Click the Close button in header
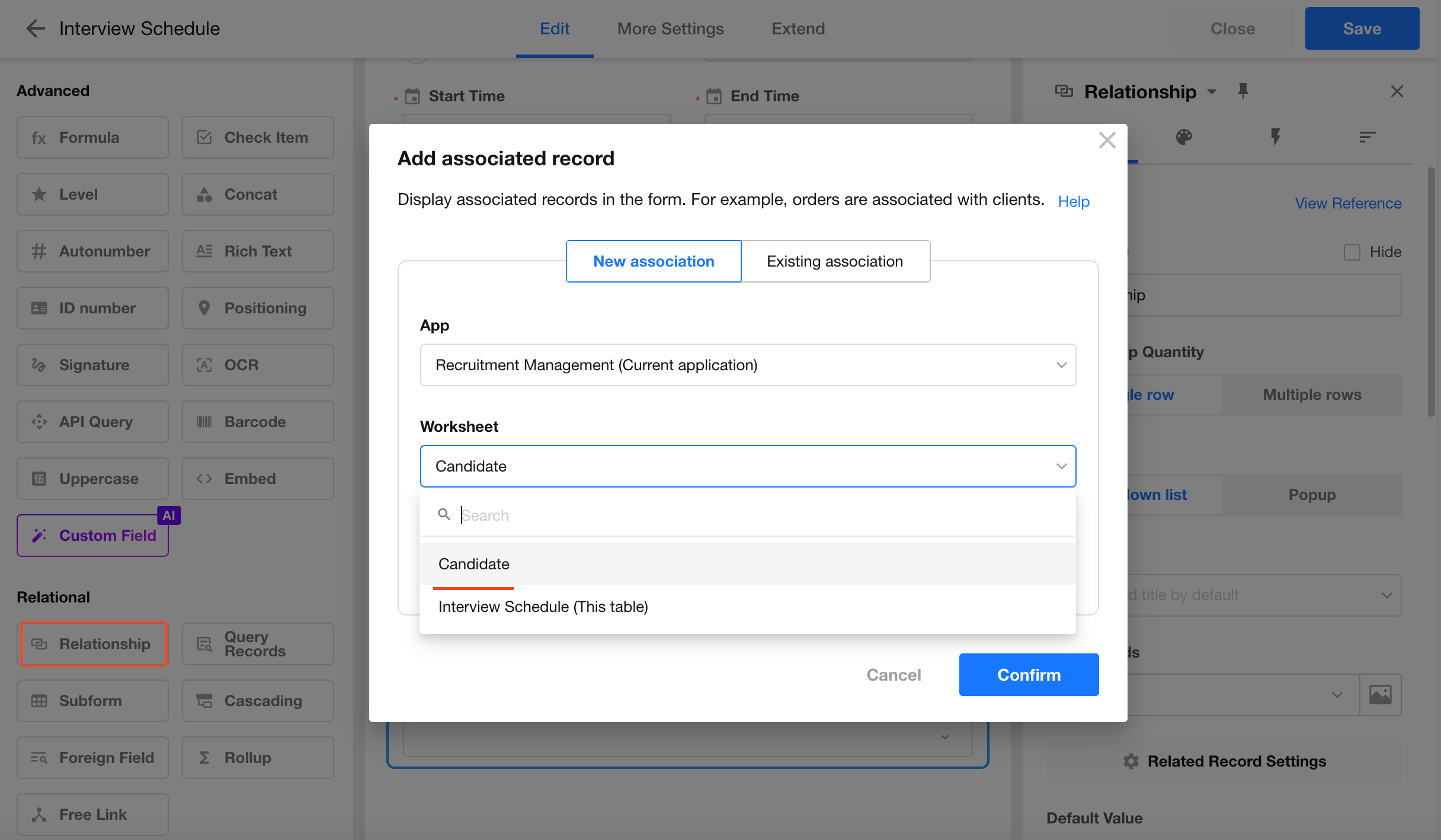 (x=1232, y=28)
